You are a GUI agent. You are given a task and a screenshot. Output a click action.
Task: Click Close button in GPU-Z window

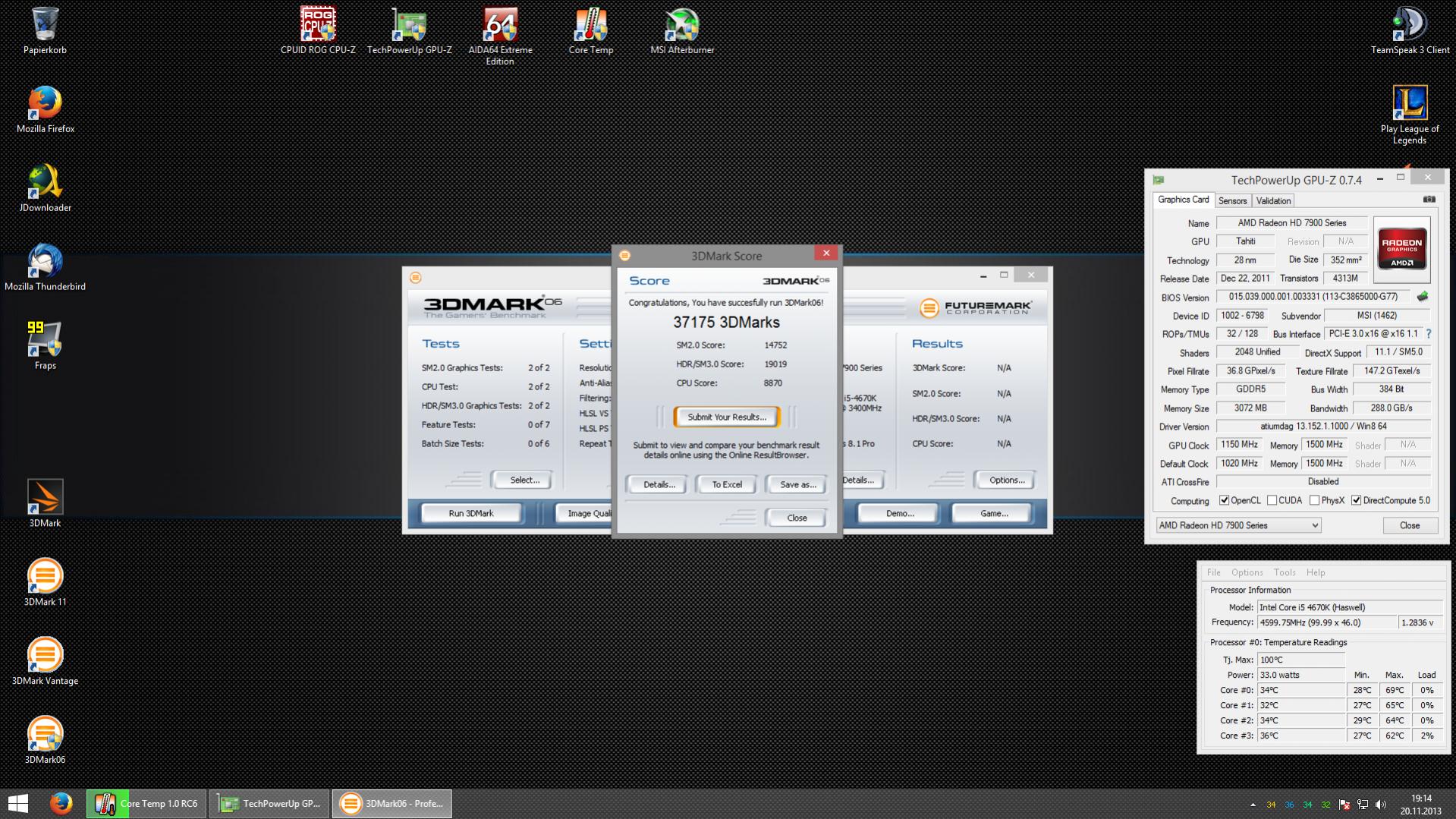coord(1409,525)
